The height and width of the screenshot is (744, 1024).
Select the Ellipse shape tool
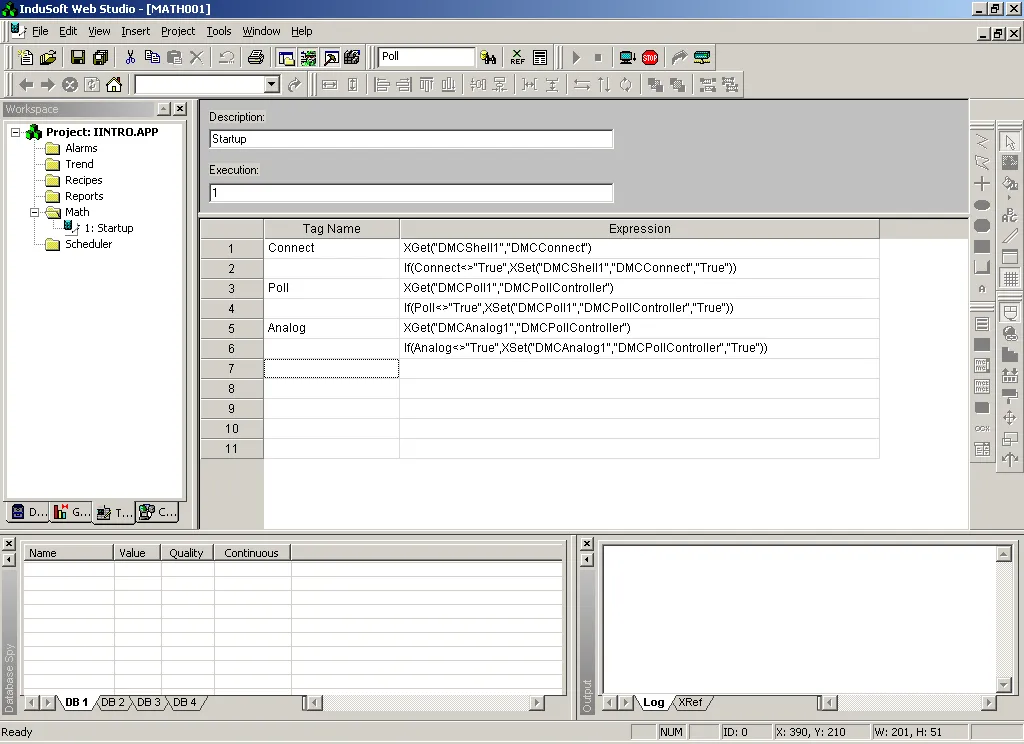point(982,205)
